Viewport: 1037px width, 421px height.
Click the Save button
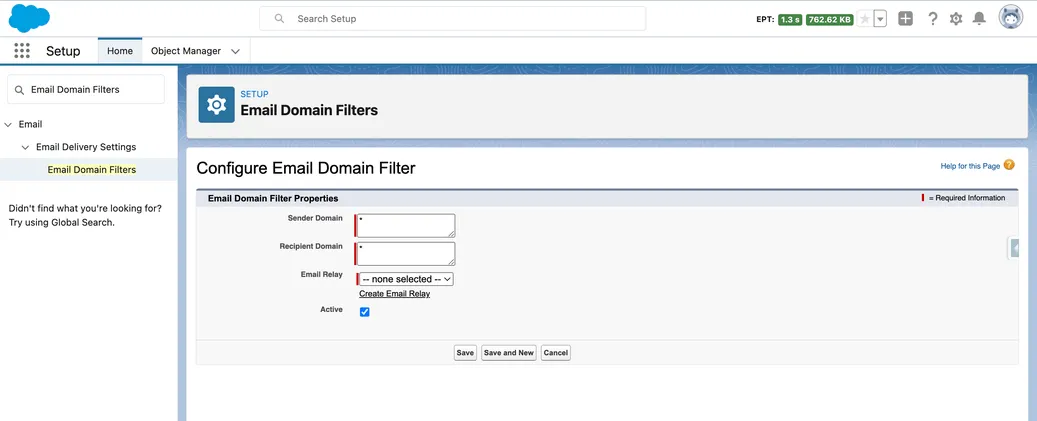point(465,353)
